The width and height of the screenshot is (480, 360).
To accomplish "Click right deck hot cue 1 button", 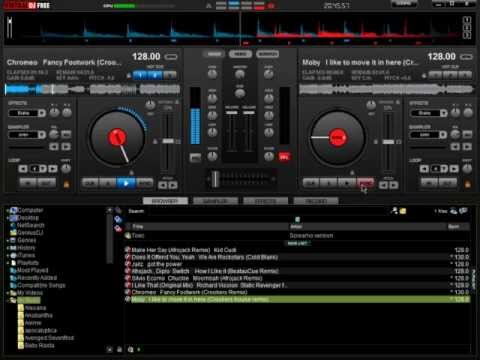I will click(435, 75).
